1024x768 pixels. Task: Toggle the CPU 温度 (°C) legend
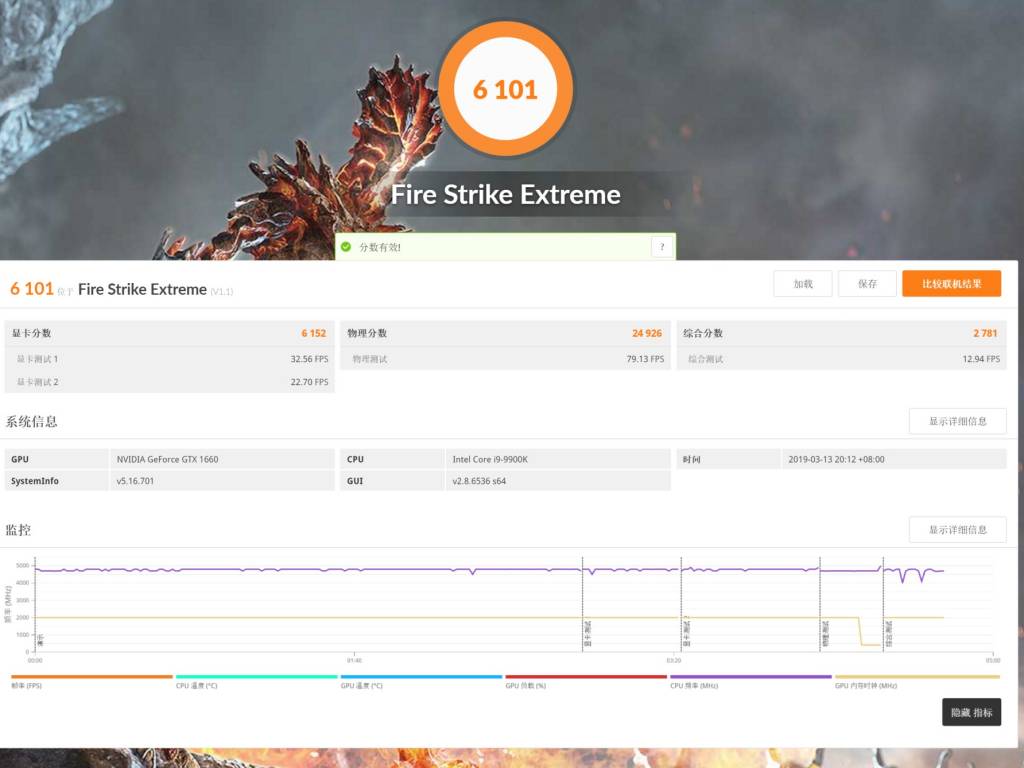coord(257,681)
